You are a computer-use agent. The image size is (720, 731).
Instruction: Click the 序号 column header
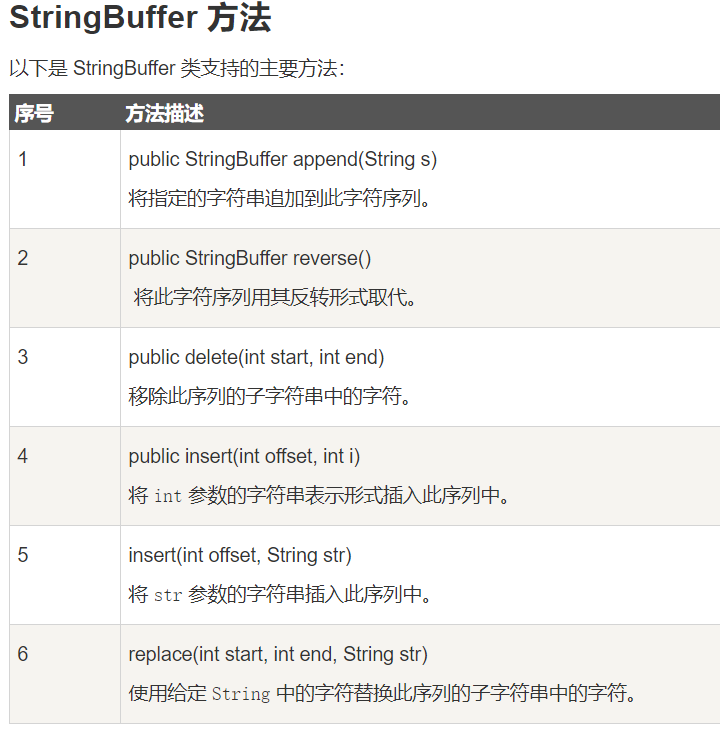34,113
